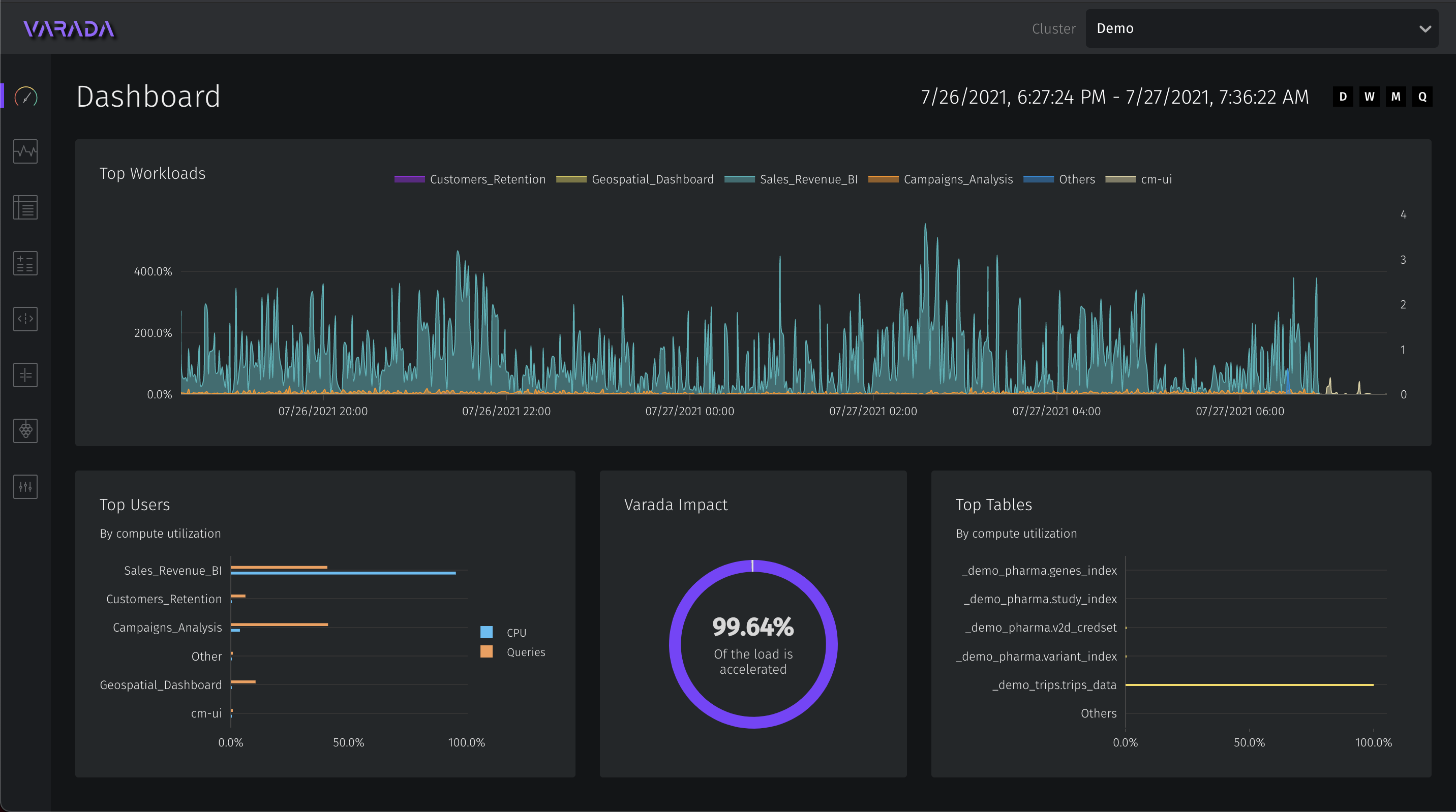Click the _demo_pharma.v2d_credset table label
This screenshot has height=812, width=1456.
pos(1041,628)
